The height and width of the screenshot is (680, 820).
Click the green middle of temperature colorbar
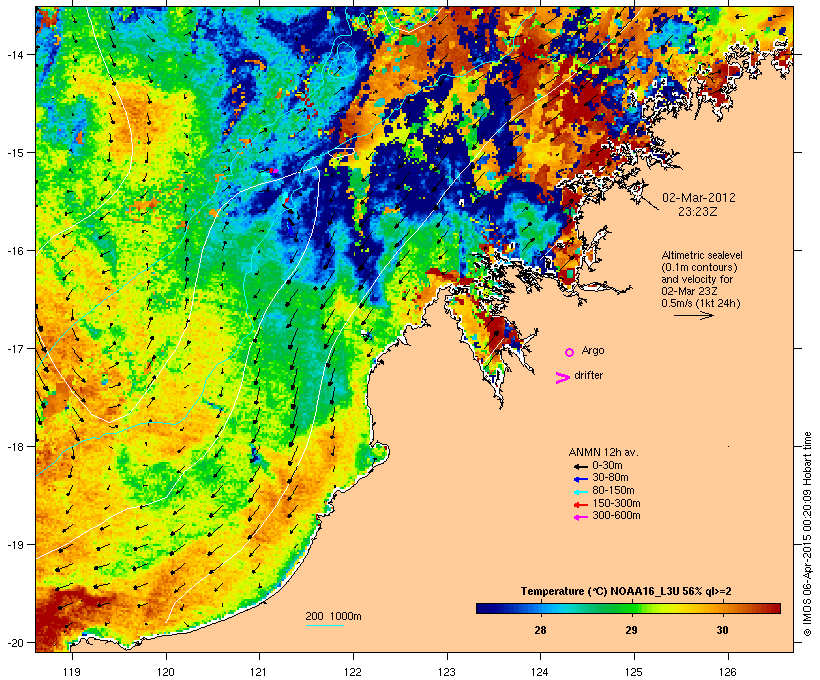(628, 608)
